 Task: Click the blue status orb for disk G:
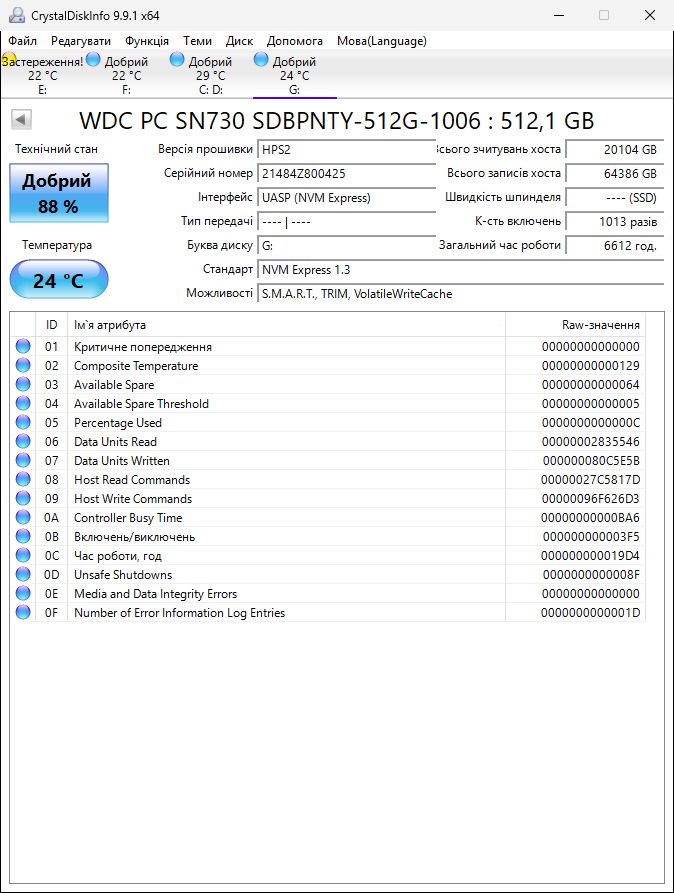(x=261, y=59)
